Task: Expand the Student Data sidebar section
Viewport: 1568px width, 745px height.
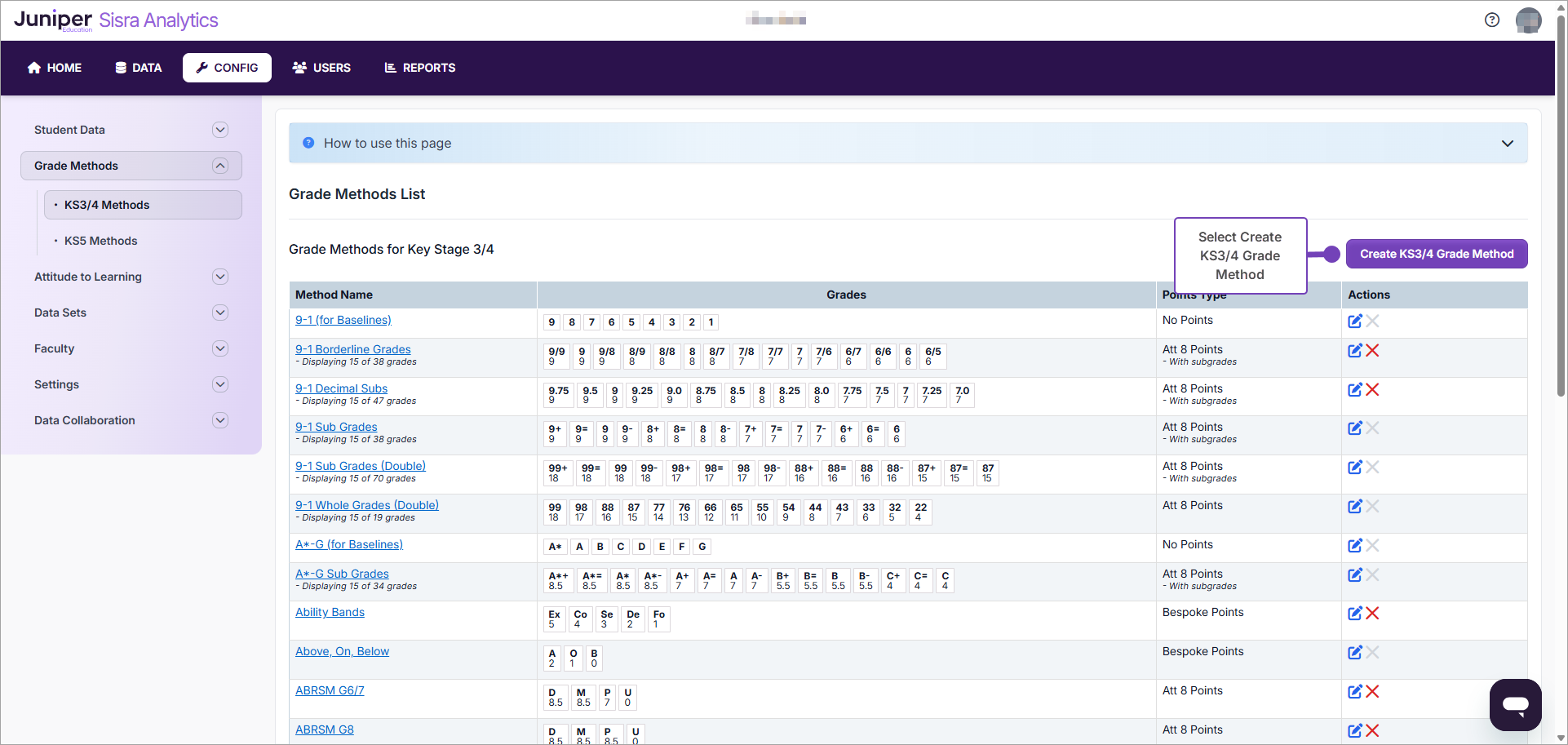Action: 219,130
